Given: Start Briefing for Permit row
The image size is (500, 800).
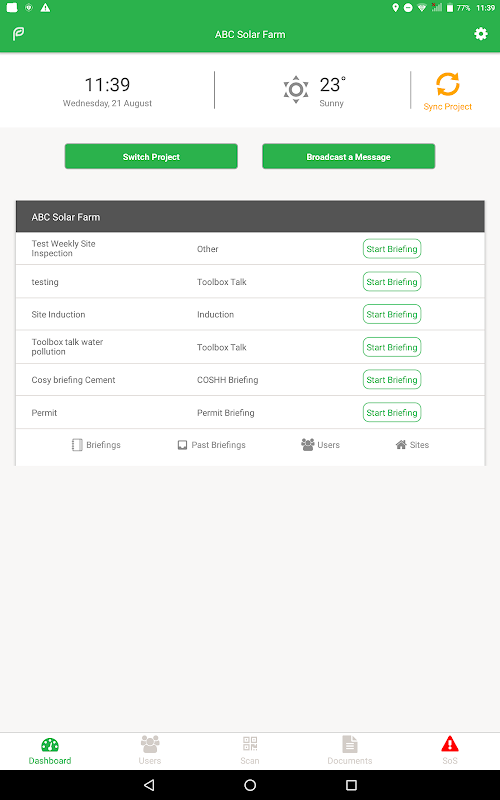Looking at the screenshot, I should point(392,412).
